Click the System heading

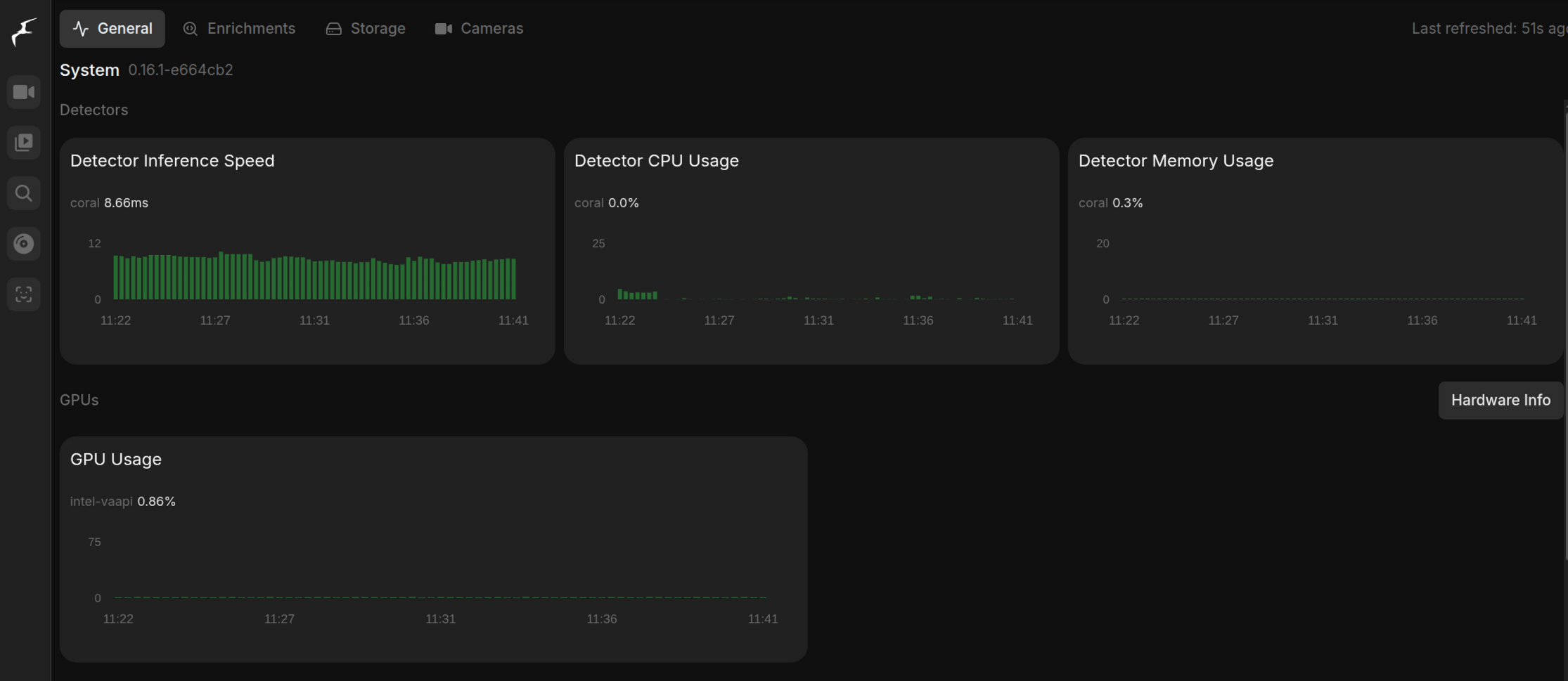click(x=89, y=70)
